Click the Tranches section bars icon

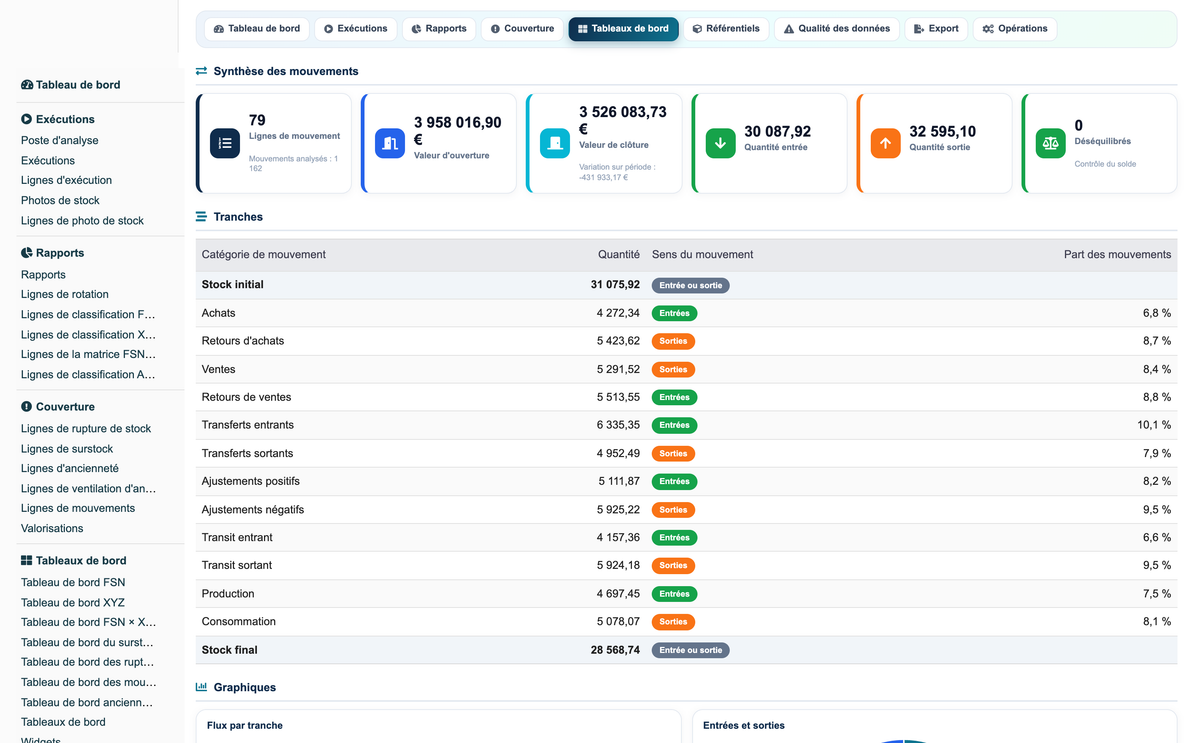202,217
